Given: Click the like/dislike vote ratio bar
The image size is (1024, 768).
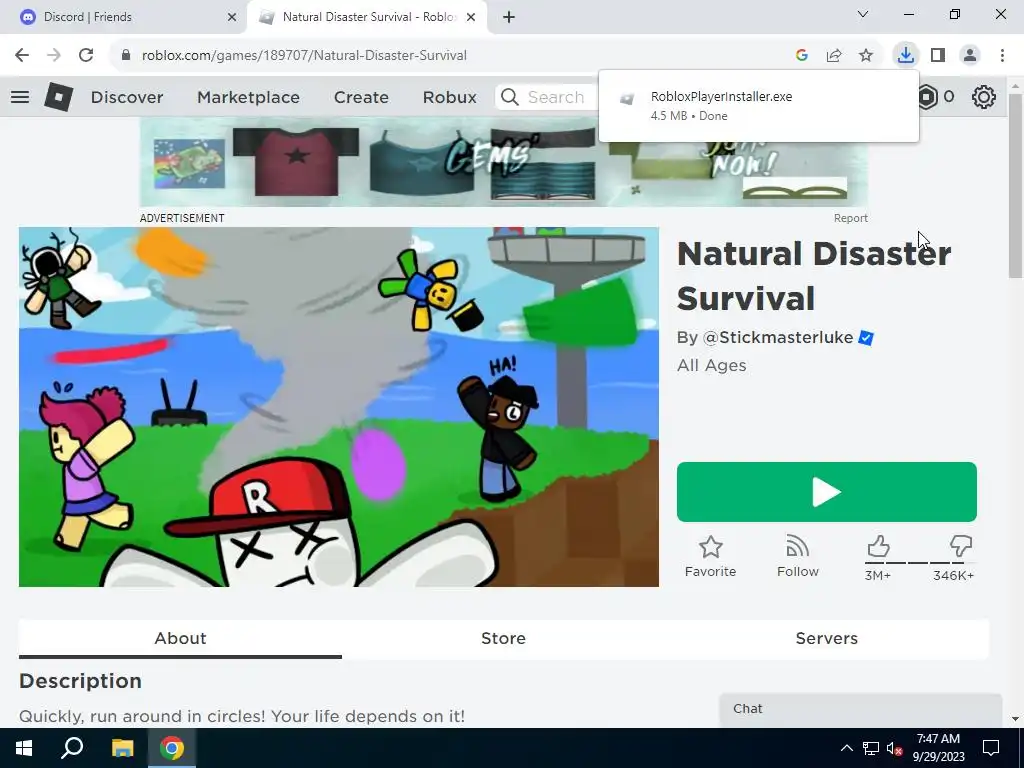Looking at the screenshot, I should click(920, 562).
